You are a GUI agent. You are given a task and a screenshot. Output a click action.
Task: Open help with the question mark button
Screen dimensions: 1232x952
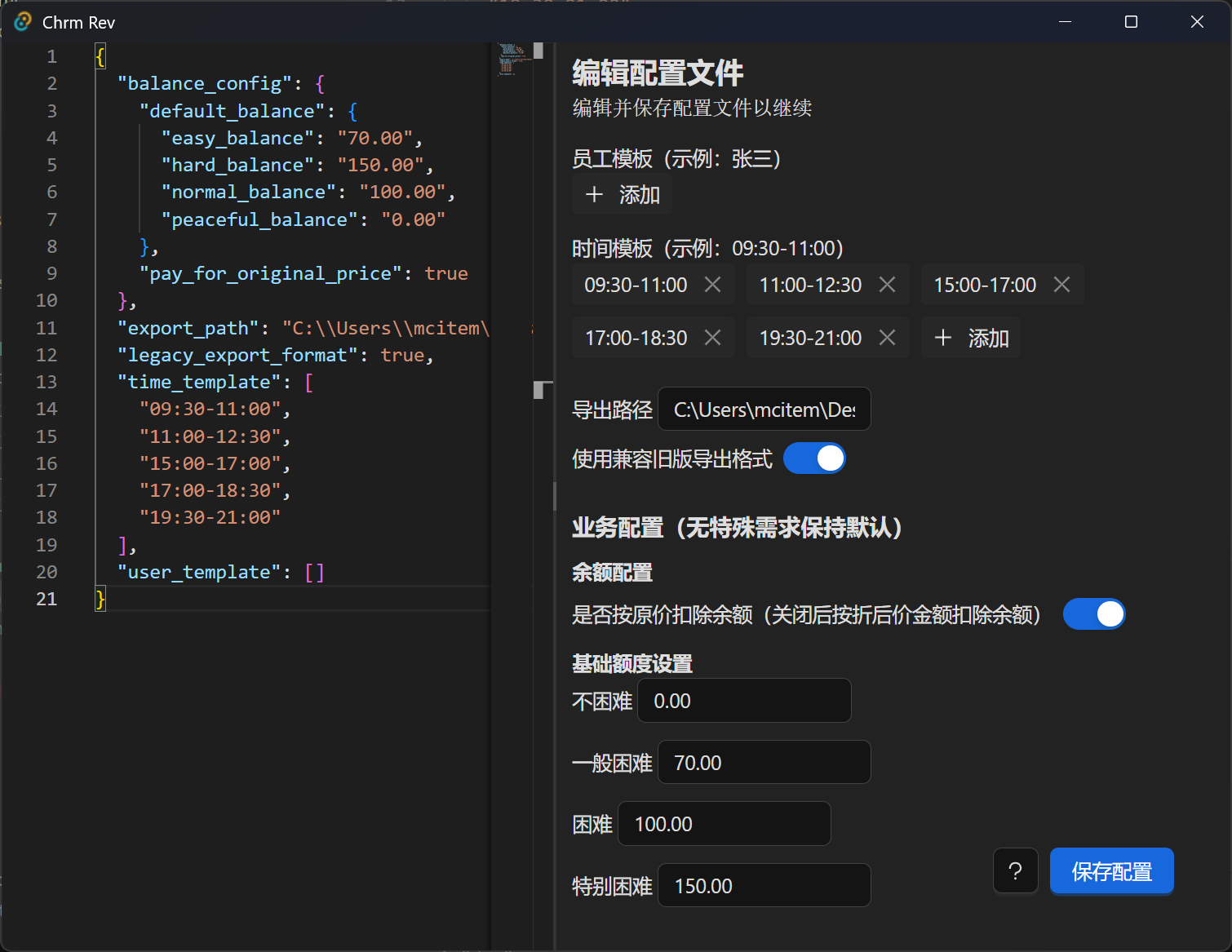1015,871
